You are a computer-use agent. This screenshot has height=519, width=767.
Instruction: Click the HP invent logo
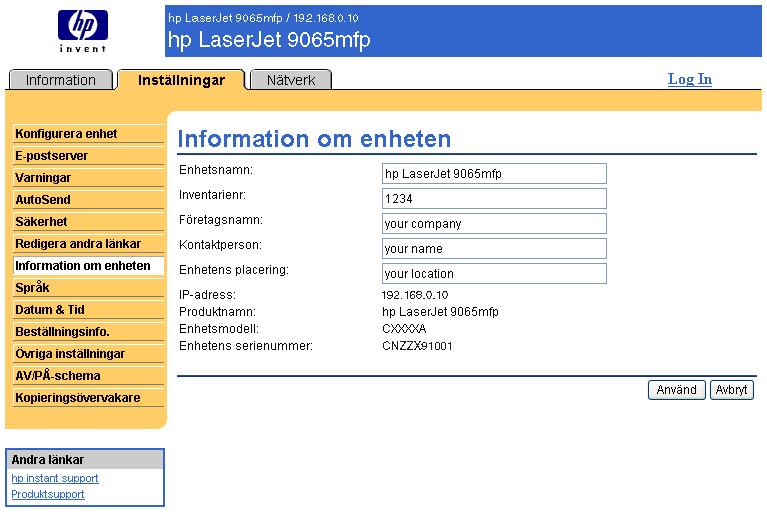point(83,31)
